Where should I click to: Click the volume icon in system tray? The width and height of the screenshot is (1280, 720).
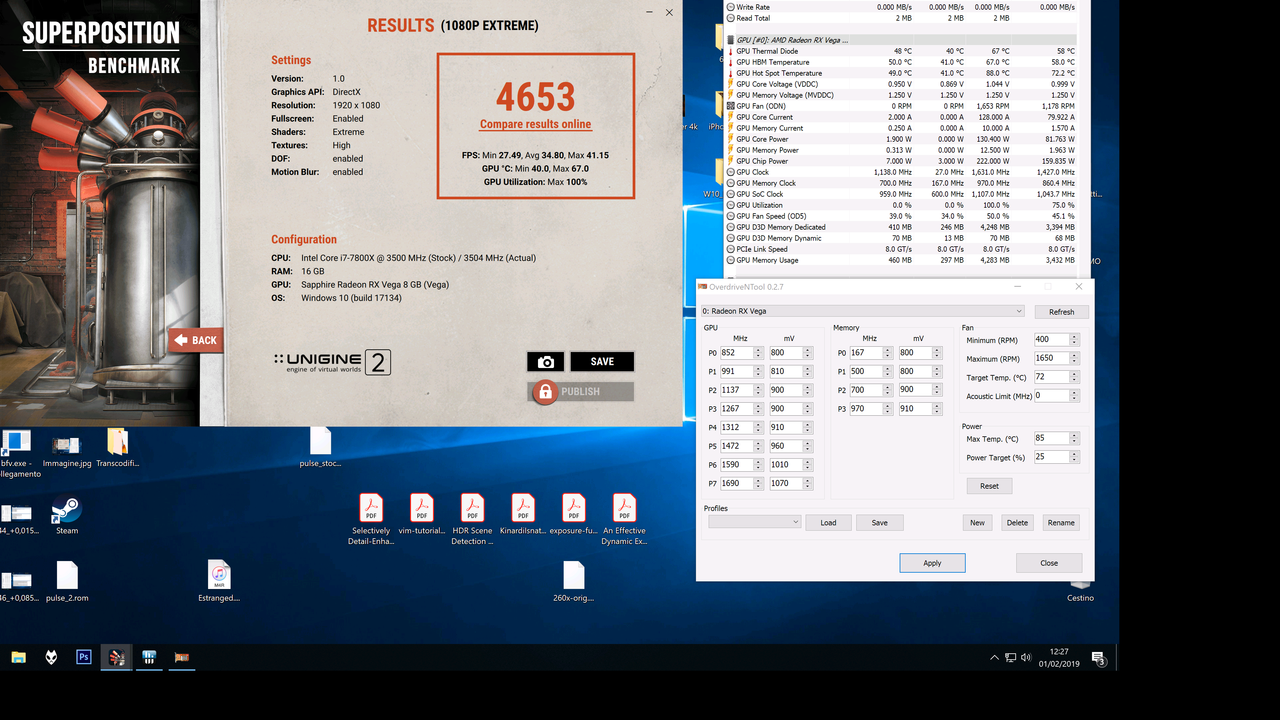(1026, 658)
